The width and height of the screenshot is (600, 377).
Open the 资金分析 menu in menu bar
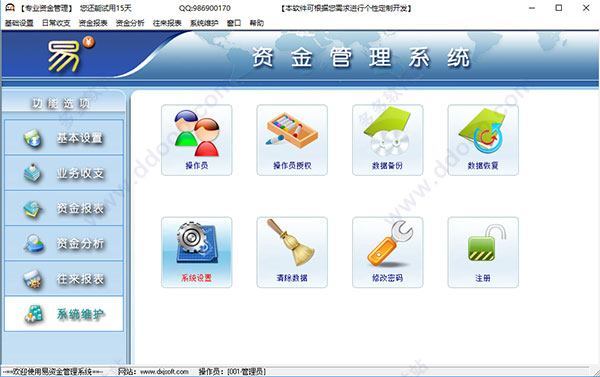tap(130, 23)
